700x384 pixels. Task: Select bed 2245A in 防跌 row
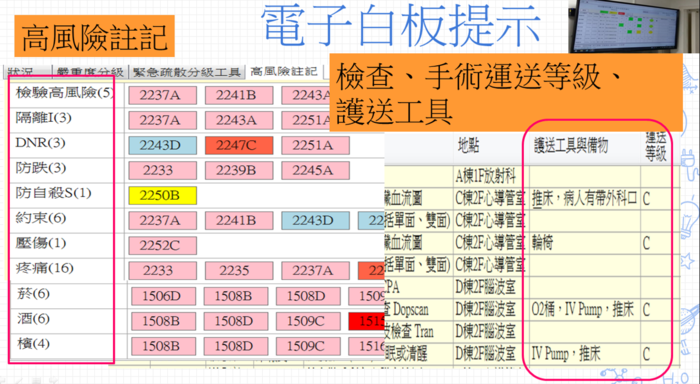(x=315, y=171)
